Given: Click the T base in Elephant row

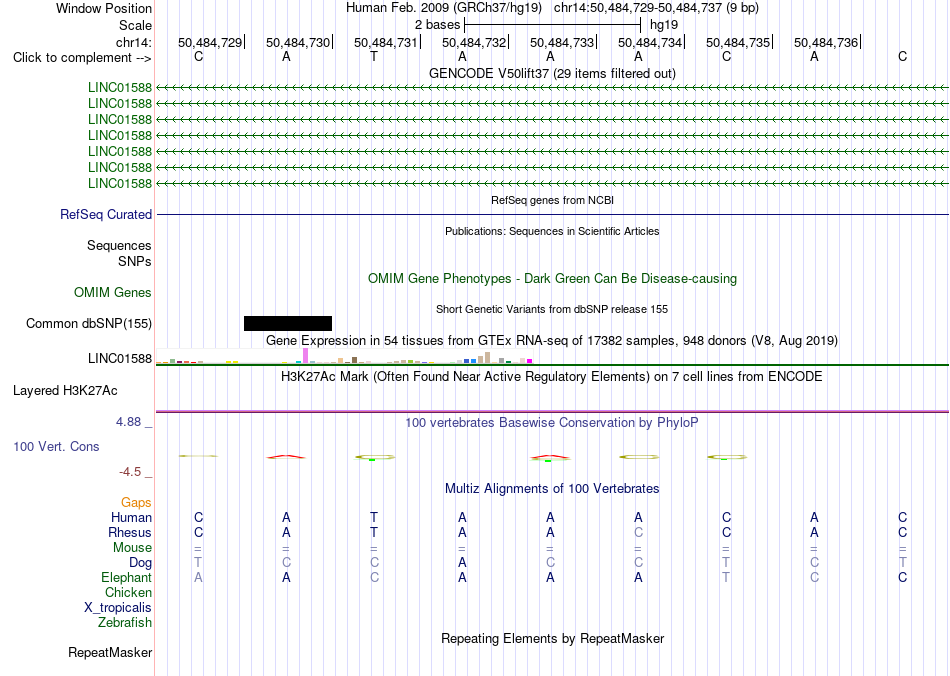Looking at the screenshot, I should [x=726, y=577].
